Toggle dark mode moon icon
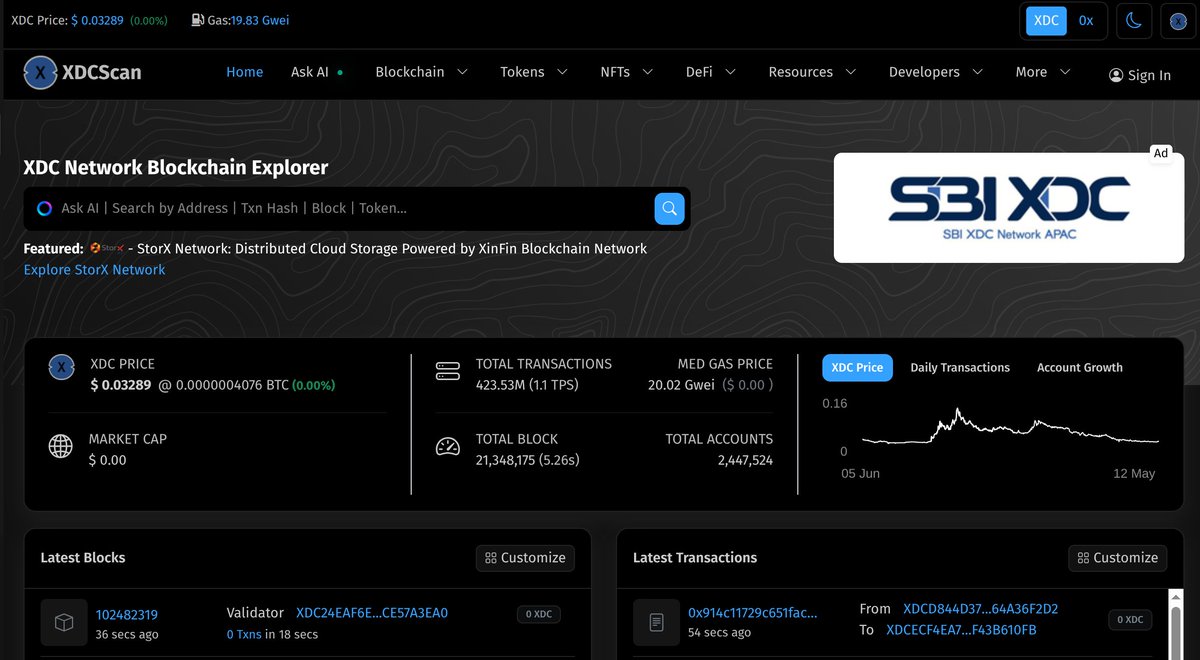Image resolution: width=1200 pixels, height=660 pixels. click(1134, 21)
